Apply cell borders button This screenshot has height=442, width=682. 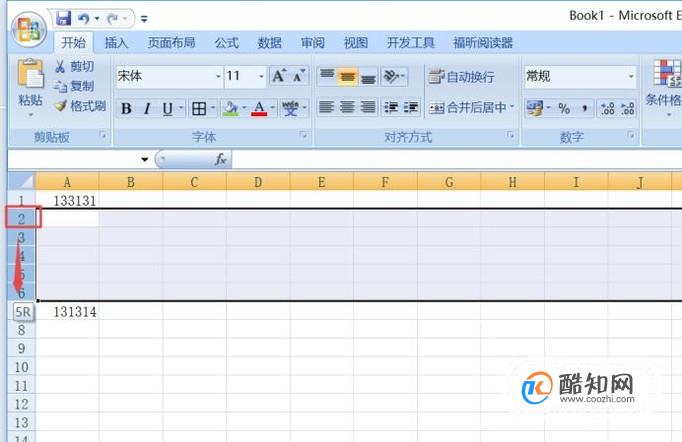point(199,108)
